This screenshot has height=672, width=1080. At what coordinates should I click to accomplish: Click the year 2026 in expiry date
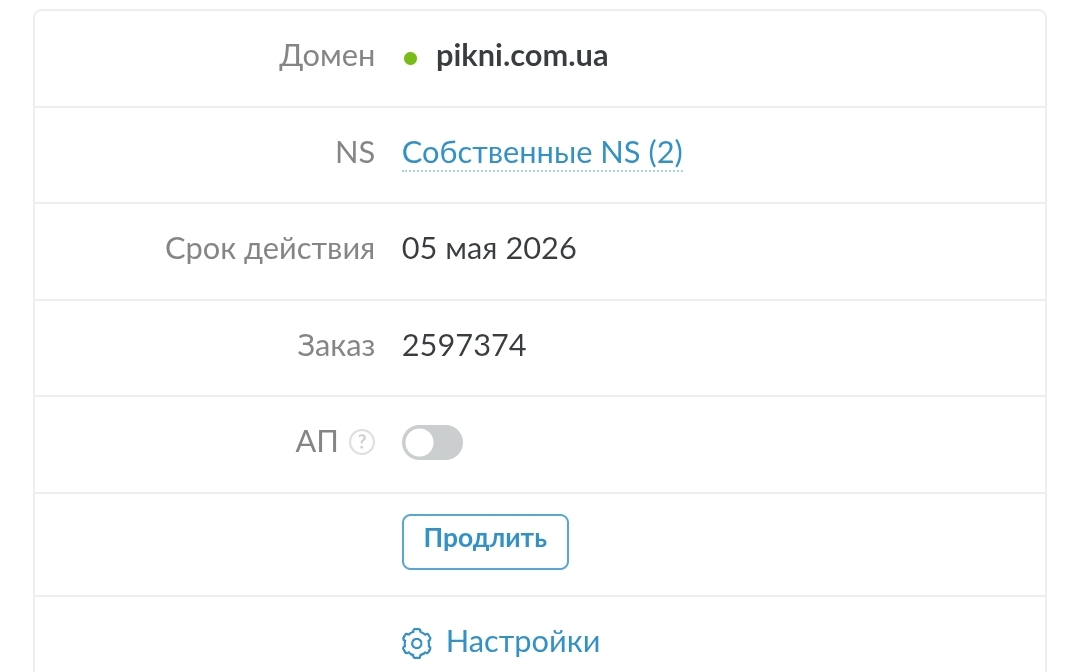541,249
